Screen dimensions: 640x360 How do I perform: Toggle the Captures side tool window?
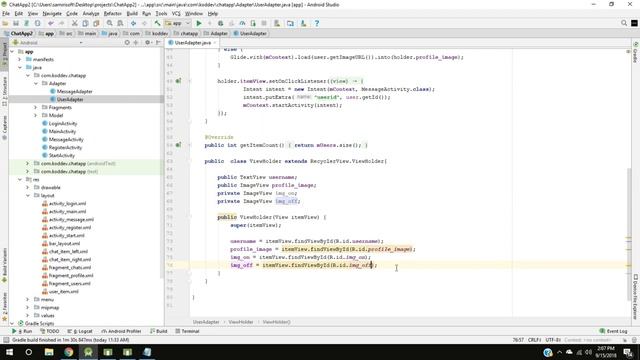(x=4, y=128)
